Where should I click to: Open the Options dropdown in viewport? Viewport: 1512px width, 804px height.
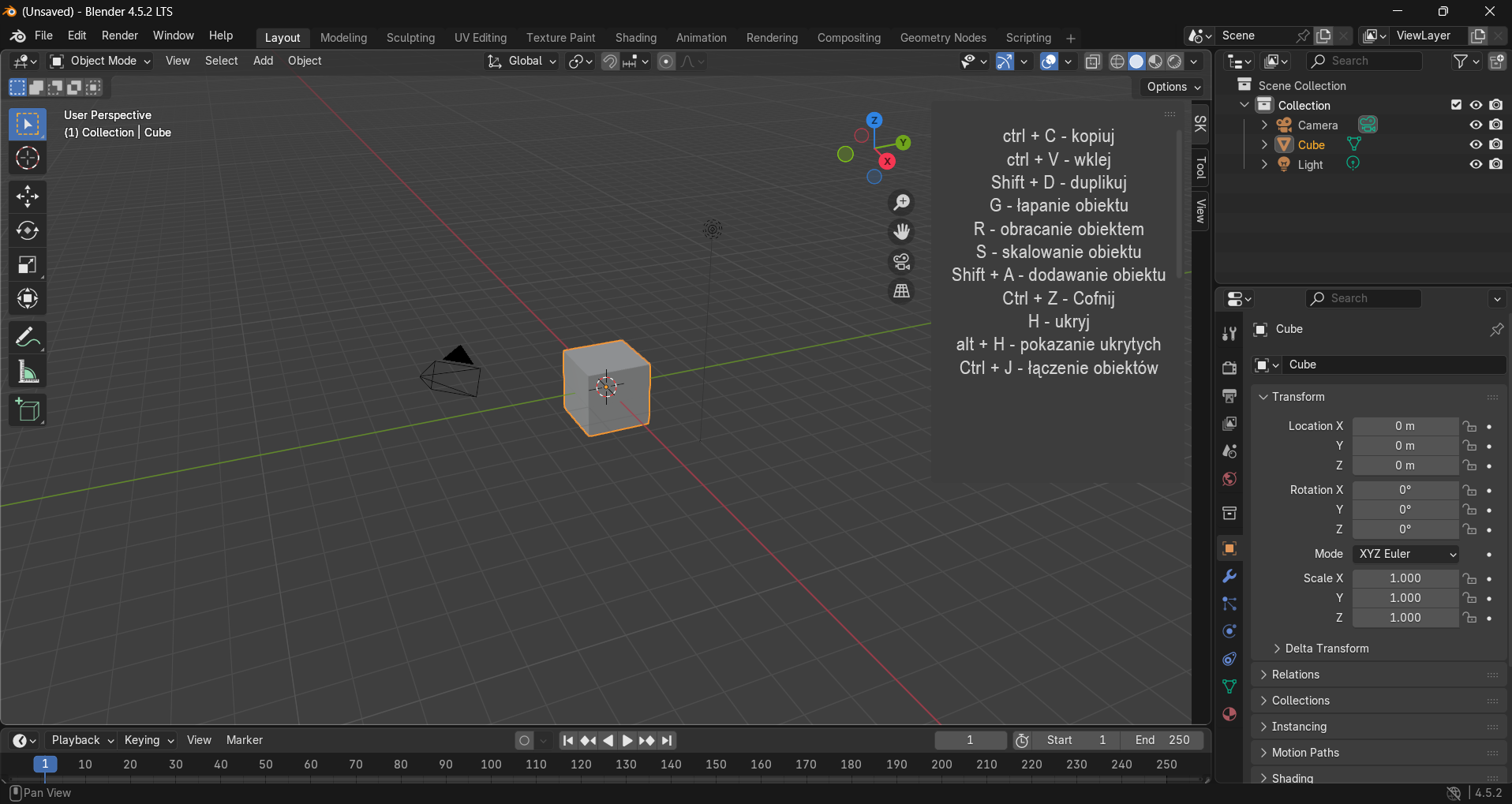(x=1174, y=87)
